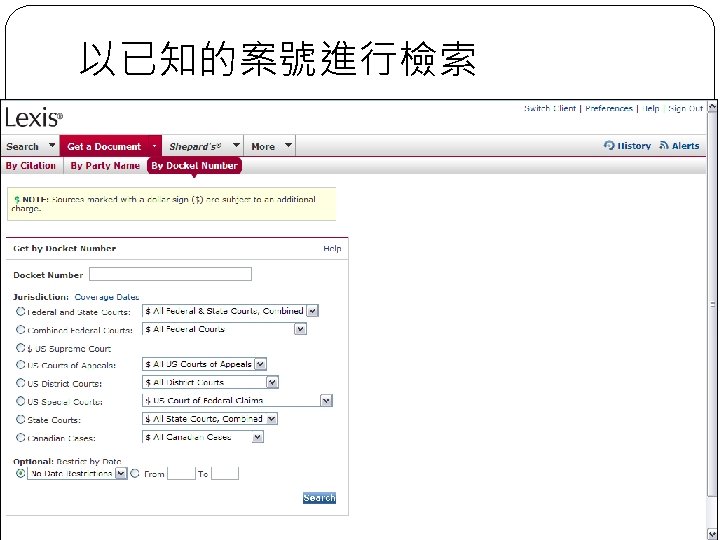The image size is (720, 540).
Task: Expand the More tab dropdown arrow
Action: (x=288, y=146)
